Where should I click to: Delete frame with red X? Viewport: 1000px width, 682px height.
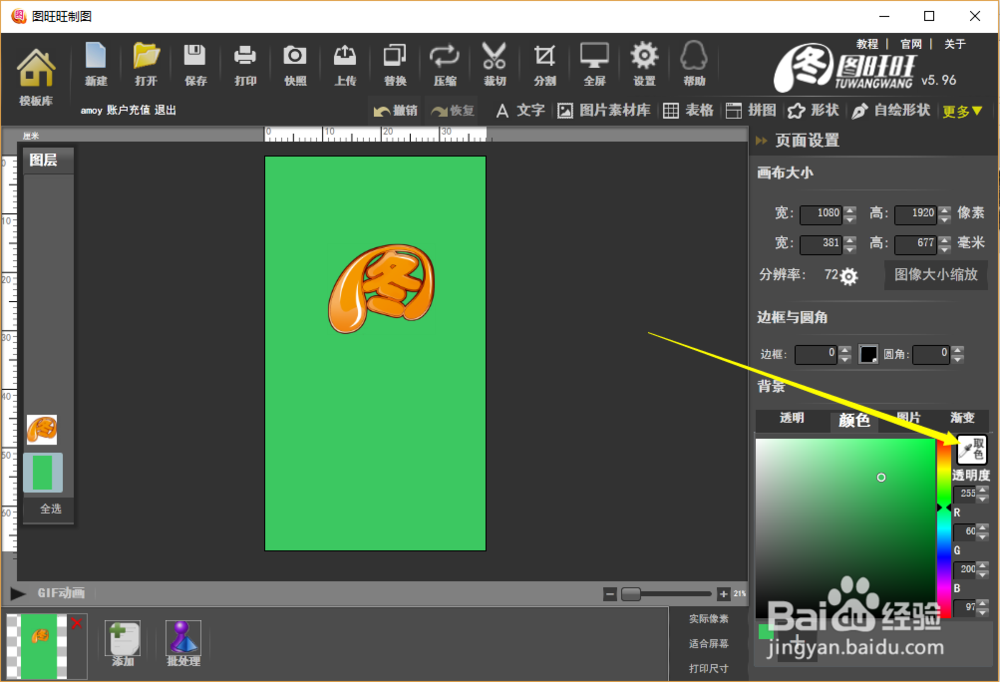pos(77,623)
